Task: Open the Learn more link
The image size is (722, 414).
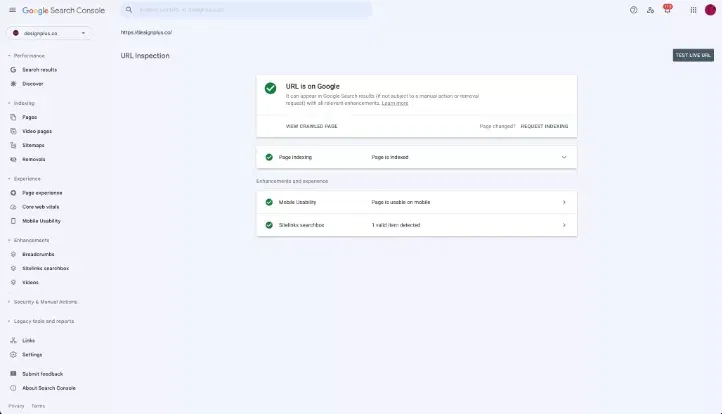Action: point(395,103)
